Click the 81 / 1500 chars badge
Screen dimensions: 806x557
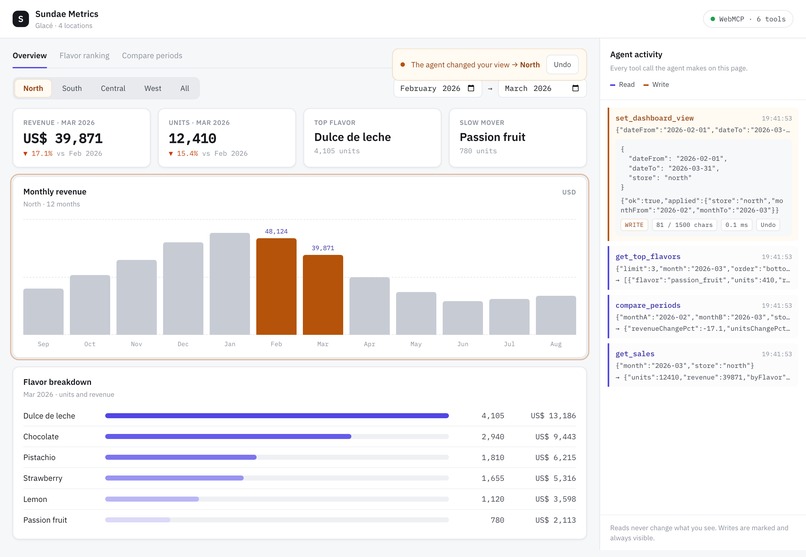[684, 225]
